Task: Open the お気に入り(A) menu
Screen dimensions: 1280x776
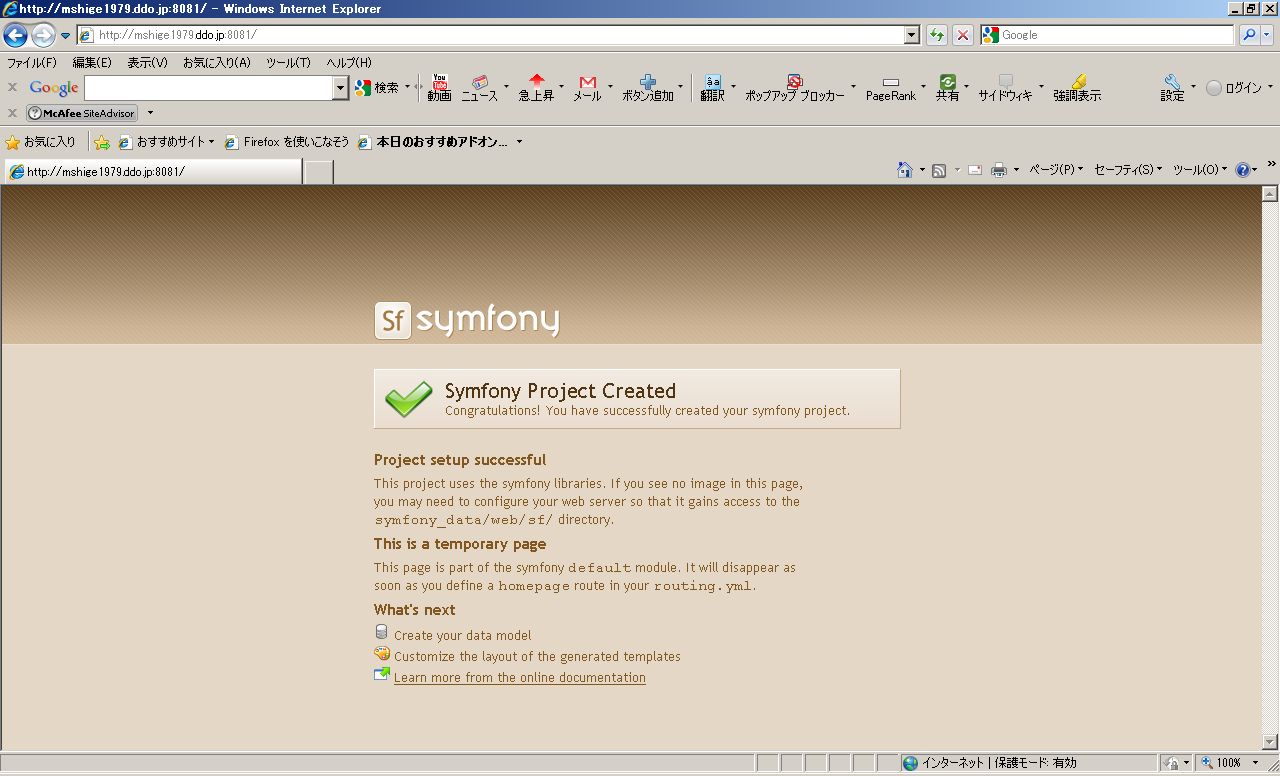Action: click(x=216, y=63)
